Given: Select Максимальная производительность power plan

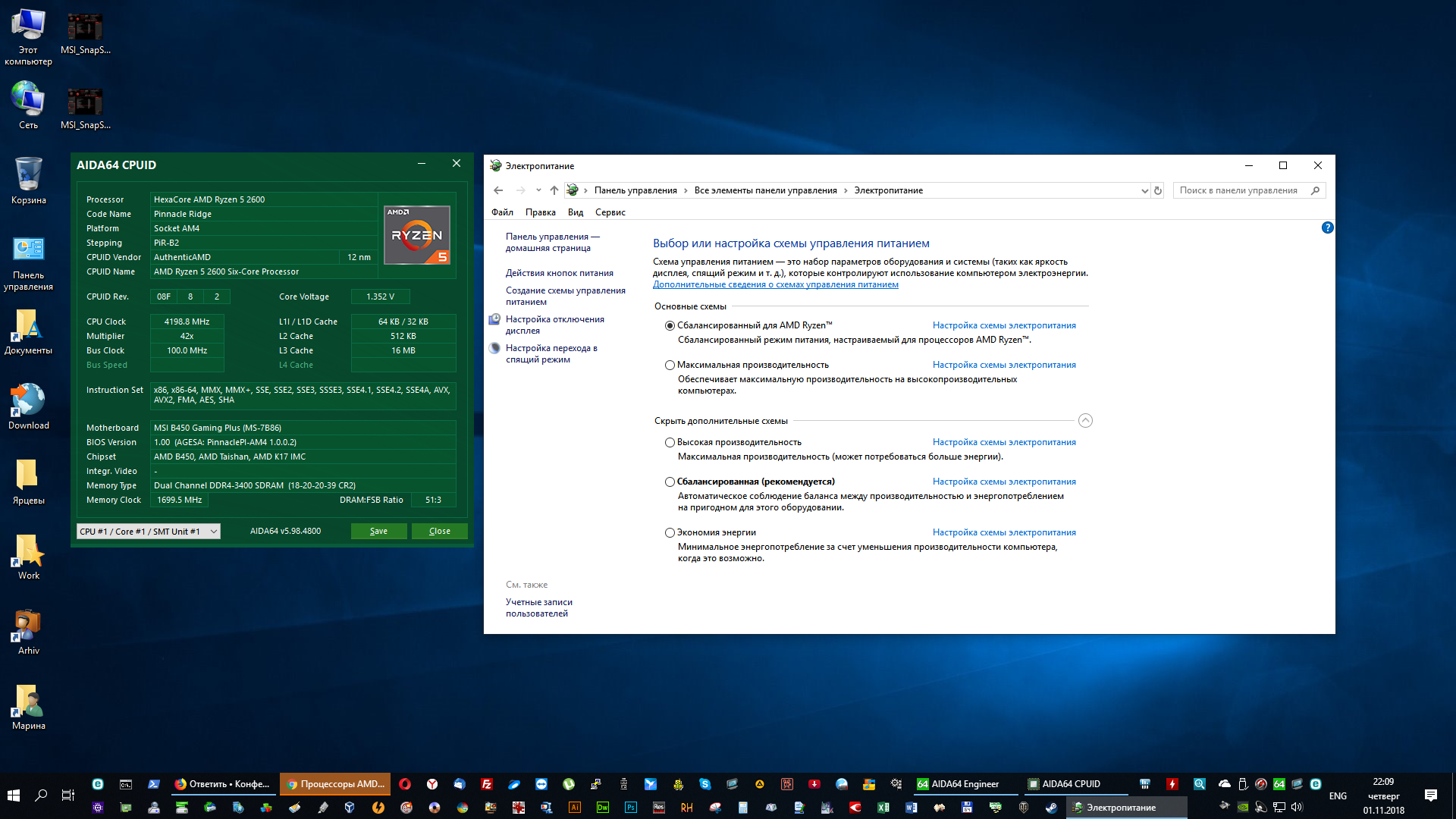Looking at the screenshot, I should (670, 365).
